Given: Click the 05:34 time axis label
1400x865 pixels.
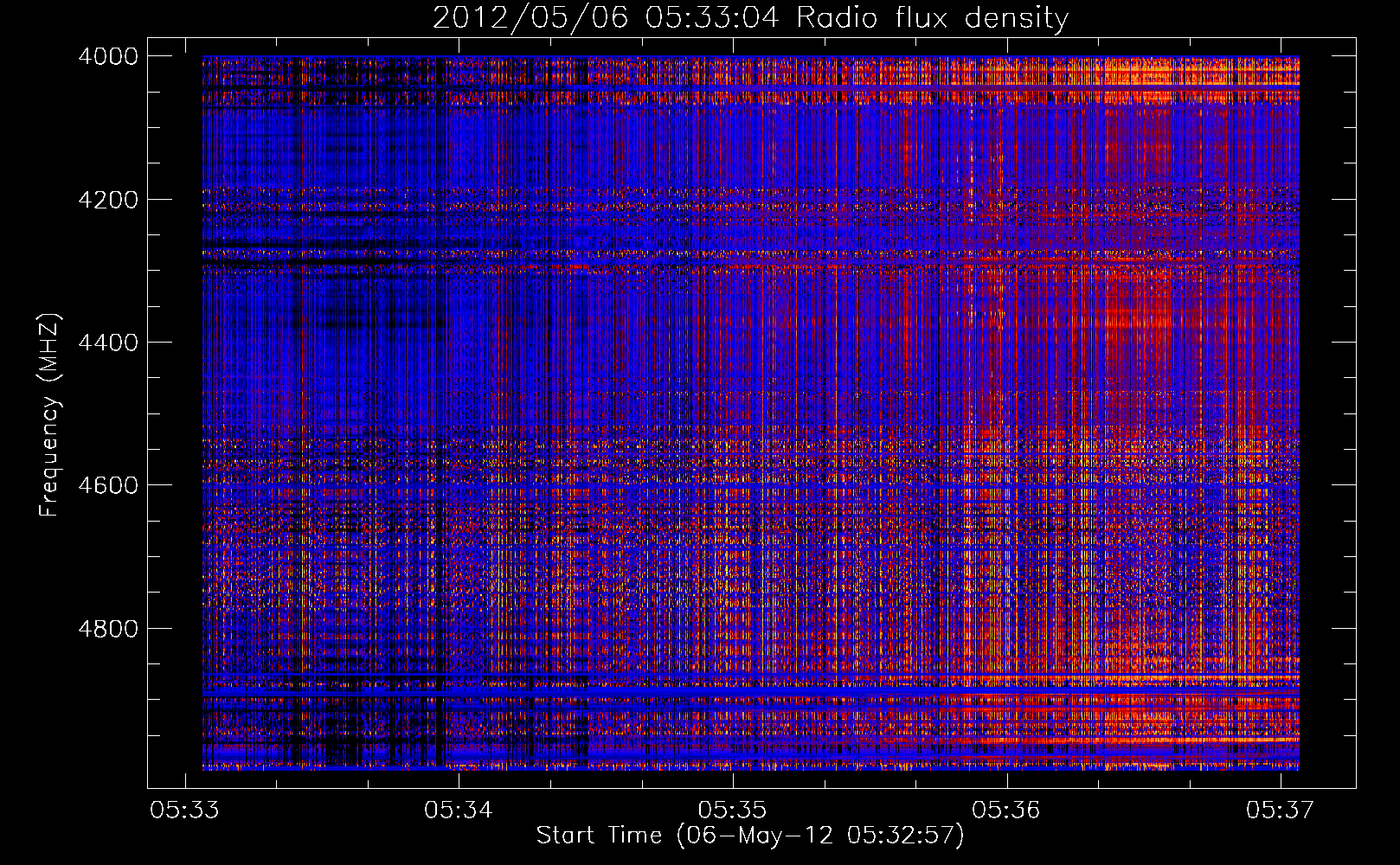Looking at the screenshot, I should [x=459, y=810].
